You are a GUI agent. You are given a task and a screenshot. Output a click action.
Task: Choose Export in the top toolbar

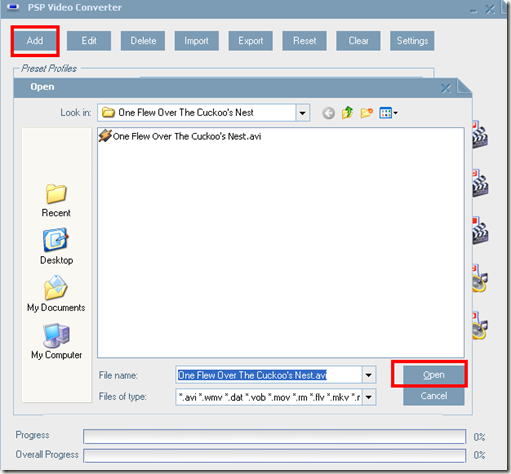250,41
